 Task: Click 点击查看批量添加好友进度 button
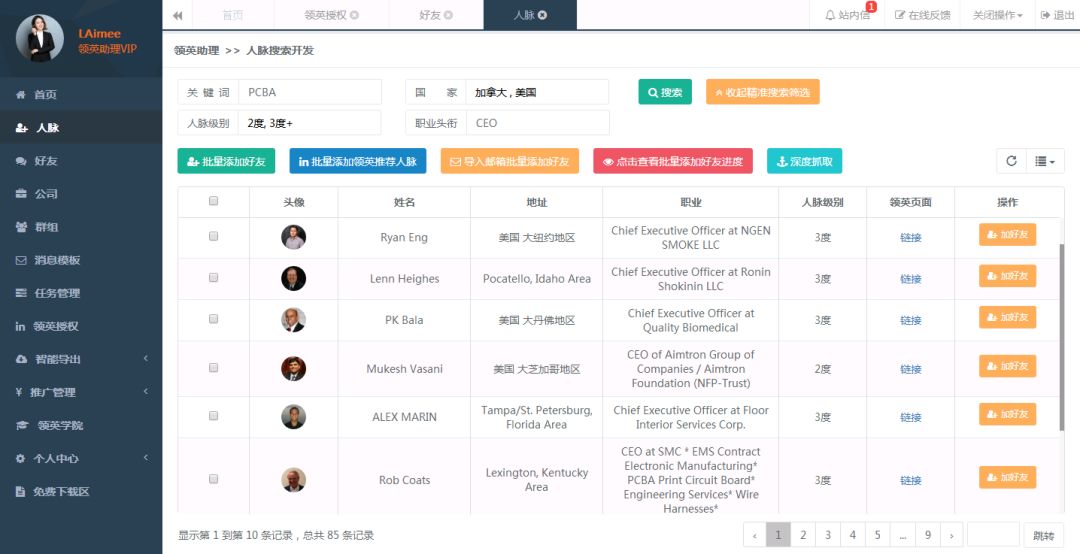coord(673,161)
